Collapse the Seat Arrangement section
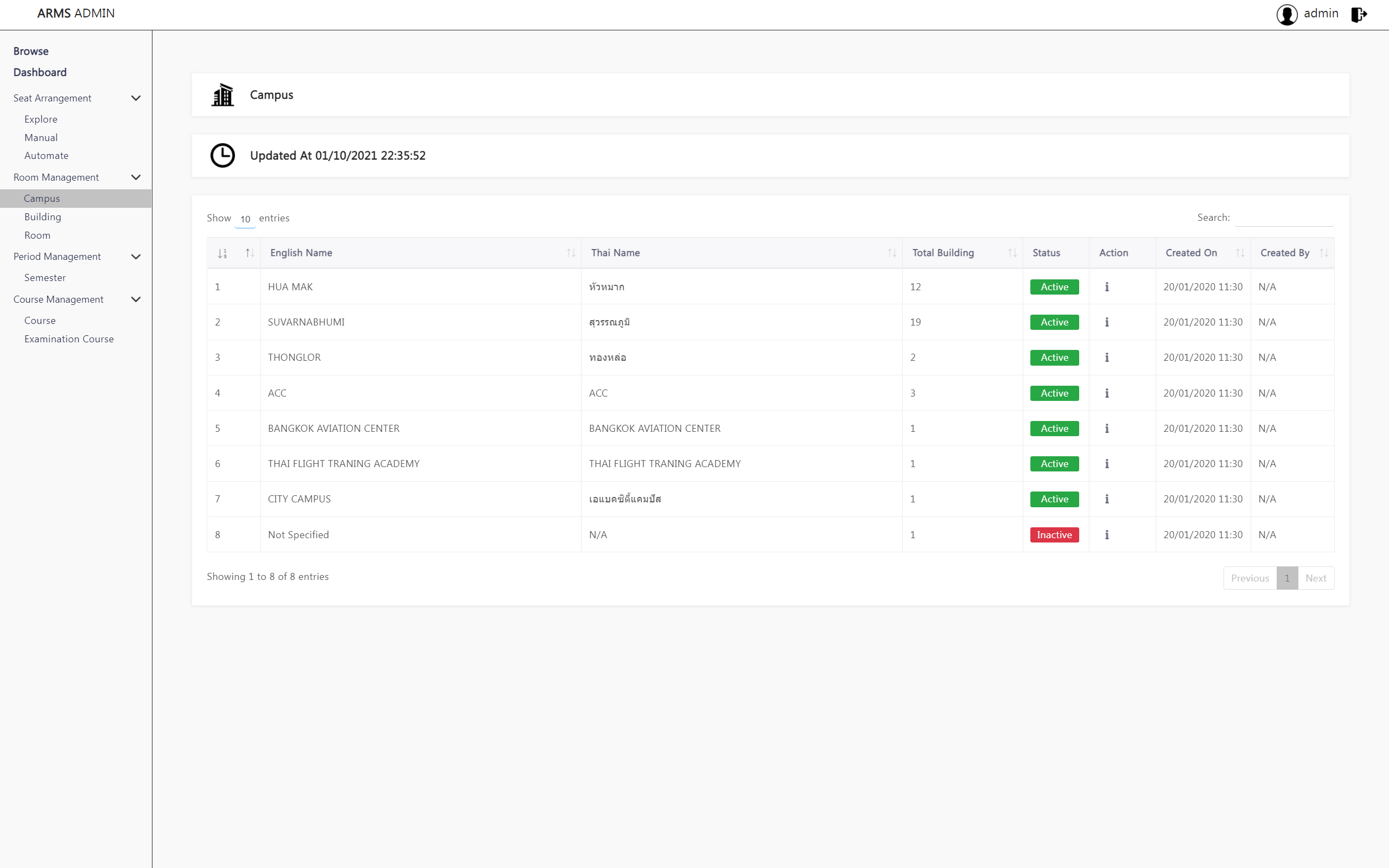The width and height of the screenshot is (1389, 868). pyautogui.click(x=136, y=98)
